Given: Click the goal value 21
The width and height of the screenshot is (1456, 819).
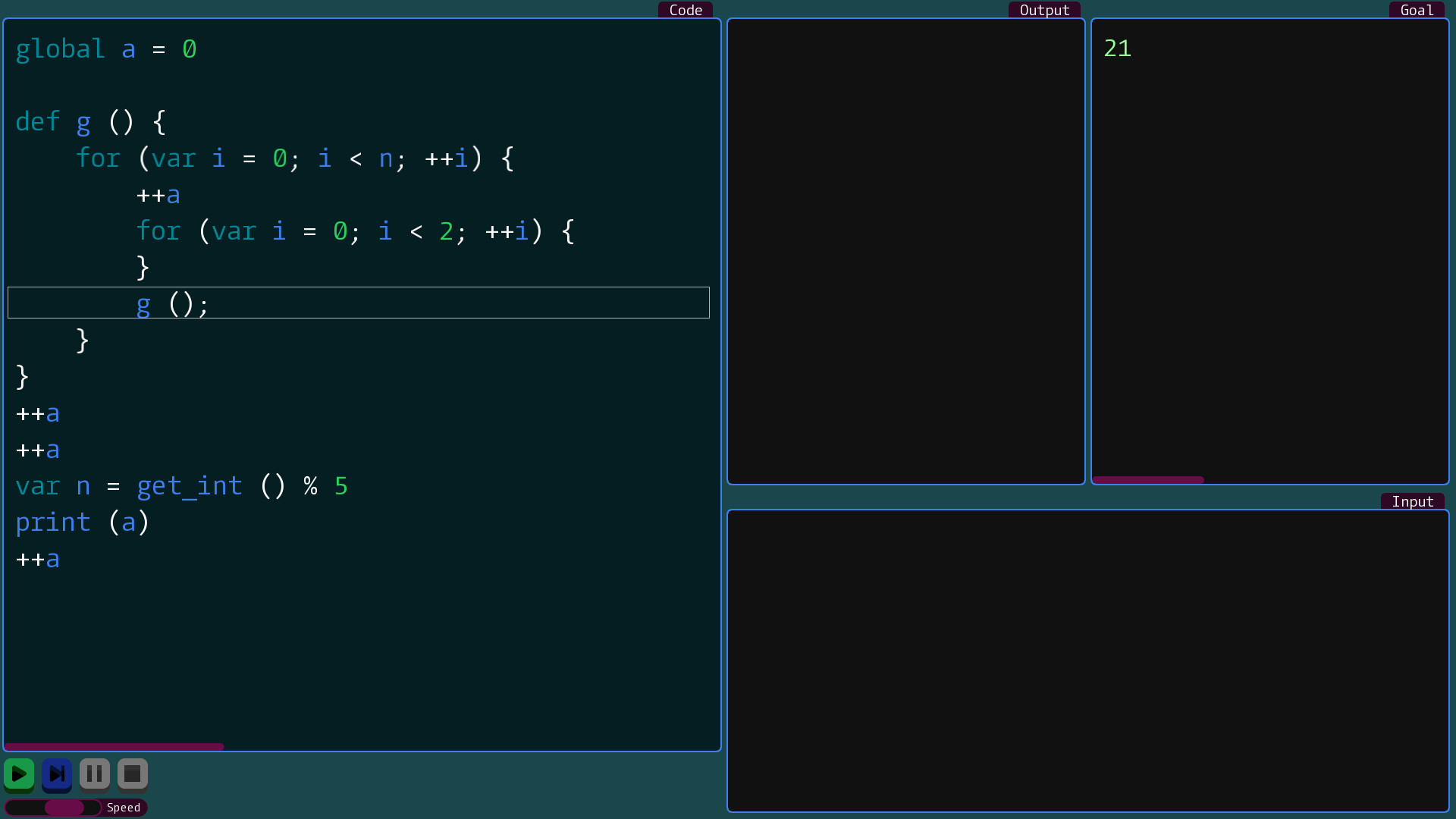Looking at the screenshot, I should click(1118, 49).
